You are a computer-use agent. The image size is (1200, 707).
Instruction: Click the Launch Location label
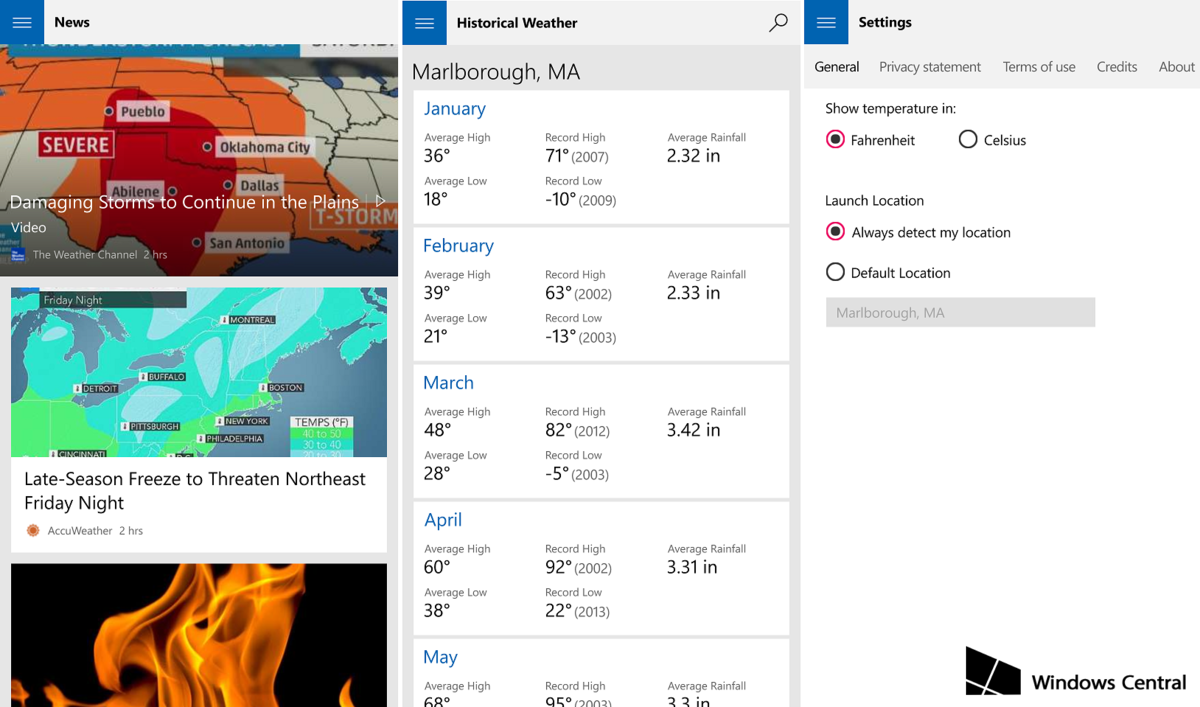pyautogui.click(x=874, y=200)
